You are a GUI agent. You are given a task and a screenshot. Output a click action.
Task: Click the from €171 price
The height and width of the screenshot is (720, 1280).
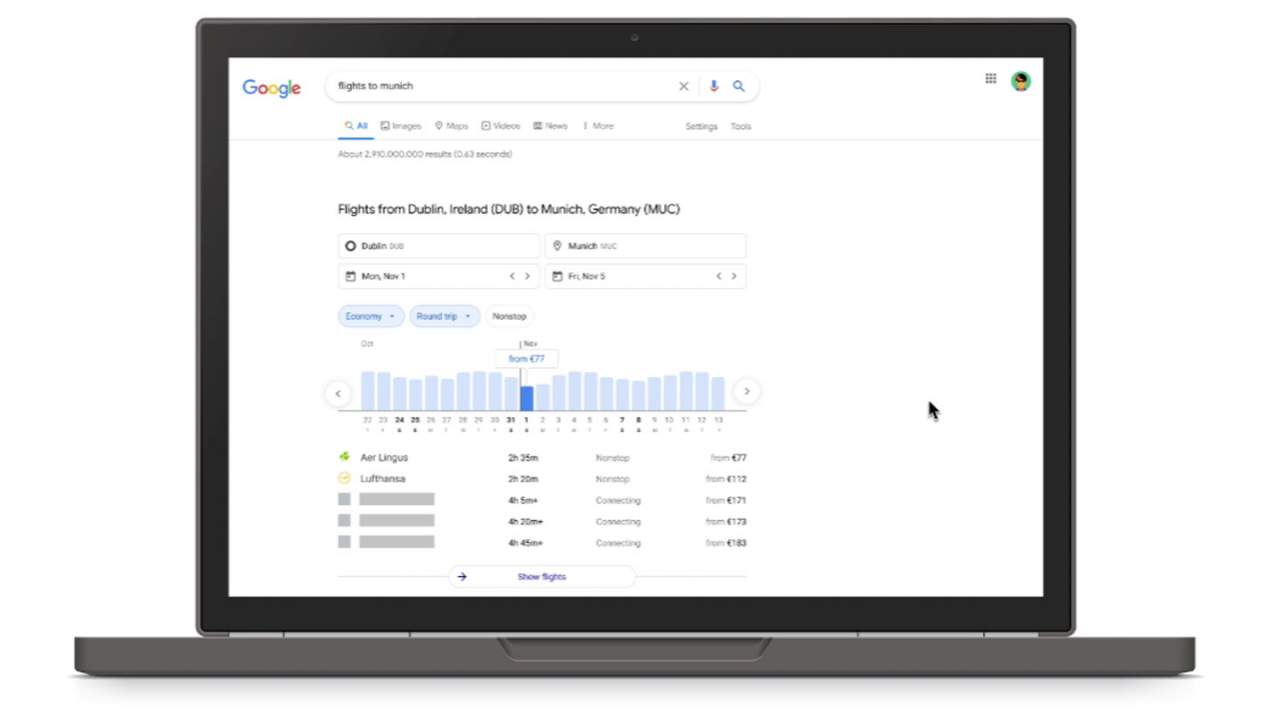(x=726, y=500)
